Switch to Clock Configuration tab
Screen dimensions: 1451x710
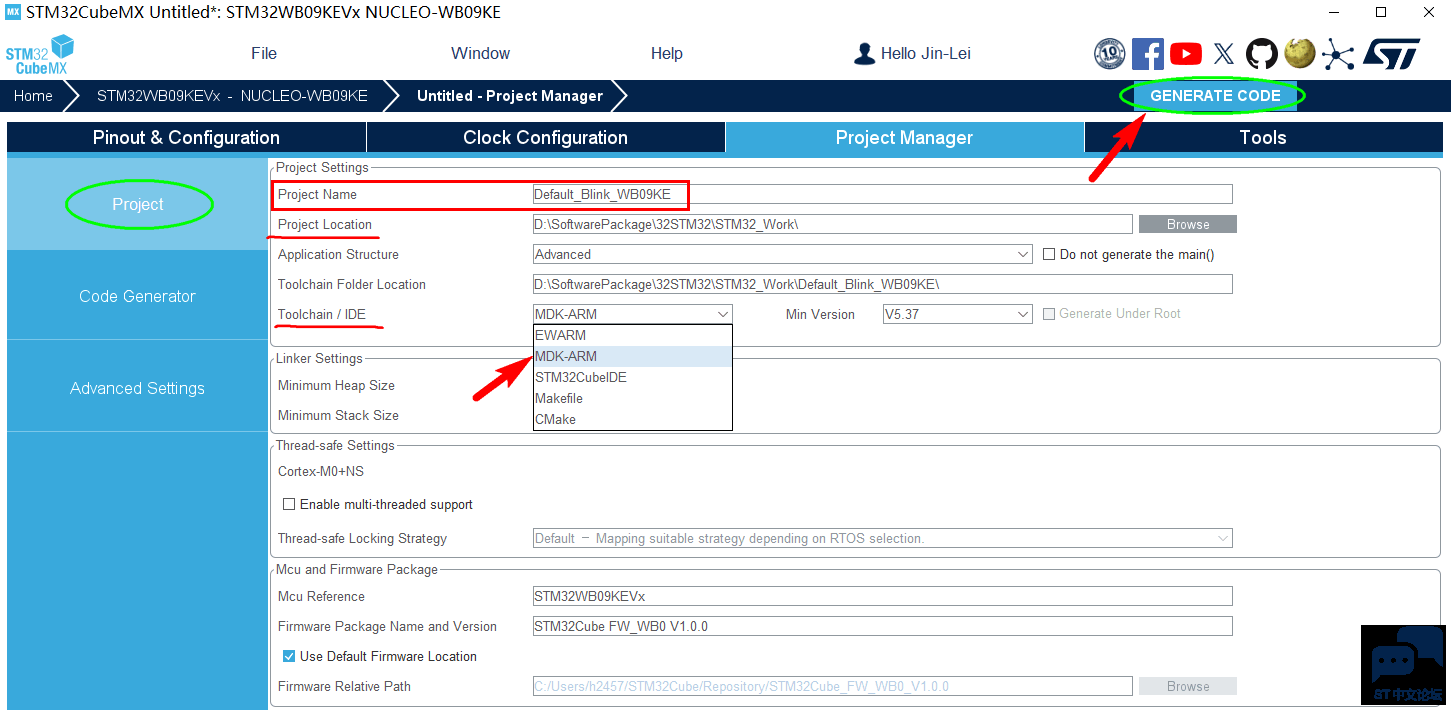click(546, 137)
